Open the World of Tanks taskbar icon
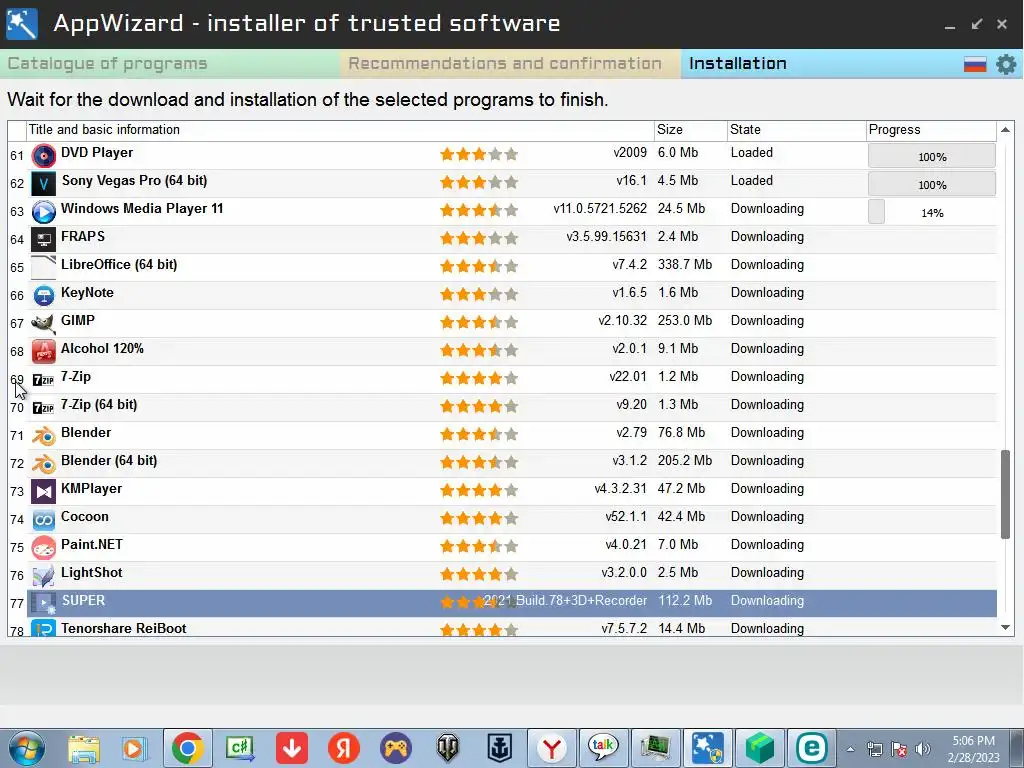1024x768 pixels. click(448, 748)
